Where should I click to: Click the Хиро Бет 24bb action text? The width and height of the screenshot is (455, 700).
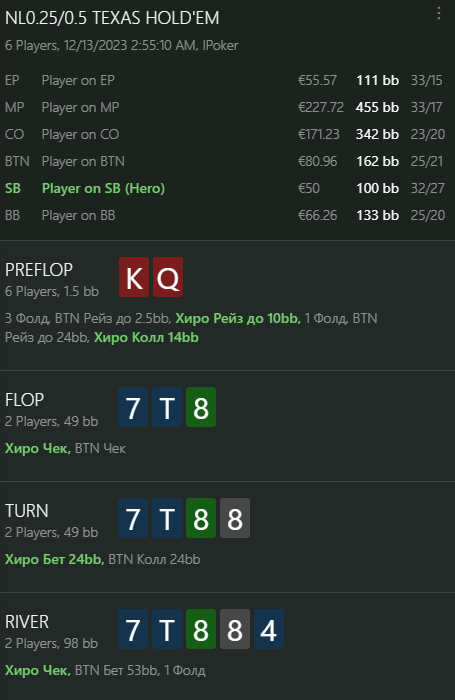click(x=54, y=559)
